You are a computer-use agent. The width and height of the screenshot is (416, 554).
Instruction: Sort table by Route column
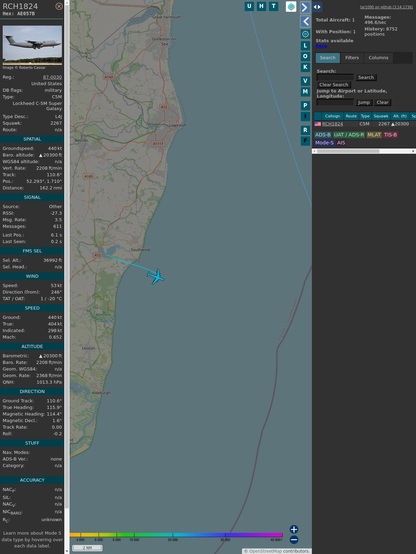pos(351,116)
